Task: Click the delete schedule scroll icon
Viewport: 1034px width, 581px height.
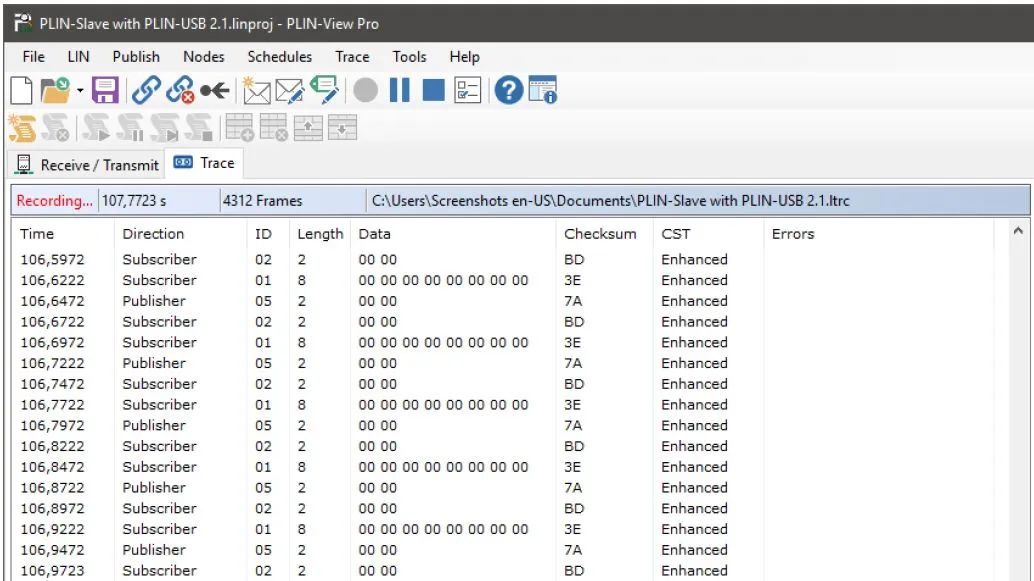Action: coord(55,128)
